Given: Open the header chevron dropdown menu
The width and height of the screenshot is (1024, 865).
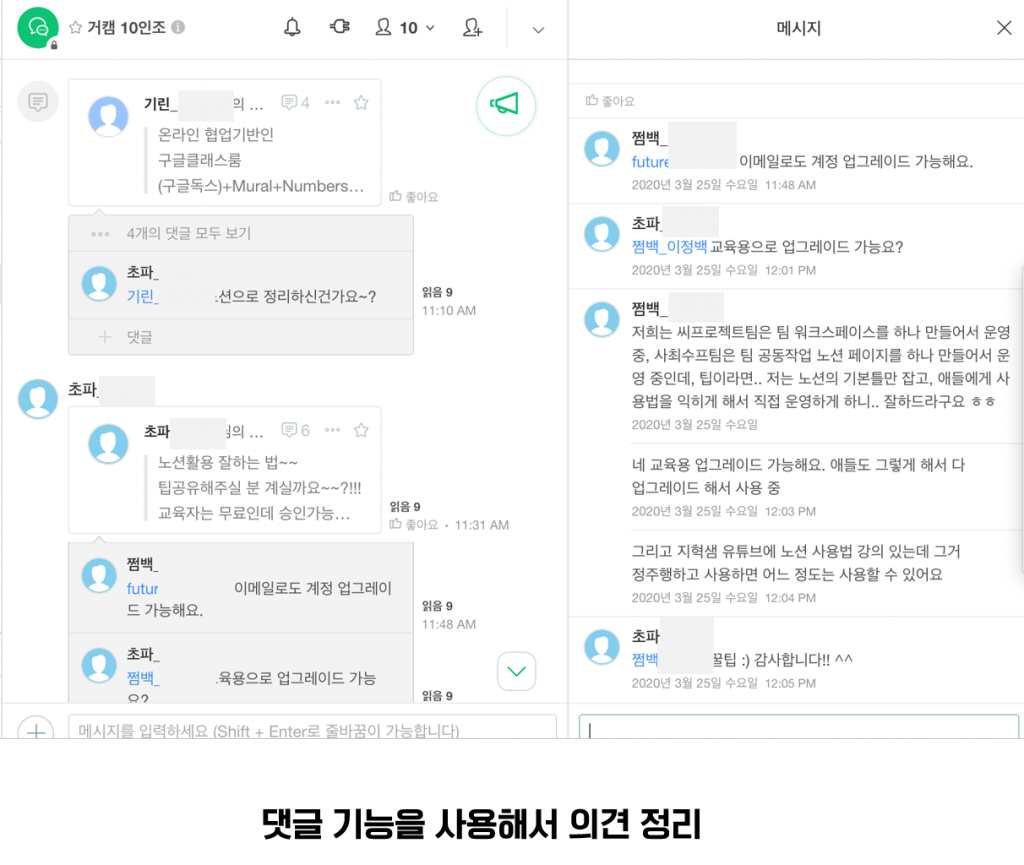Looking at the screenshot, I should click(x=538, y=29).
